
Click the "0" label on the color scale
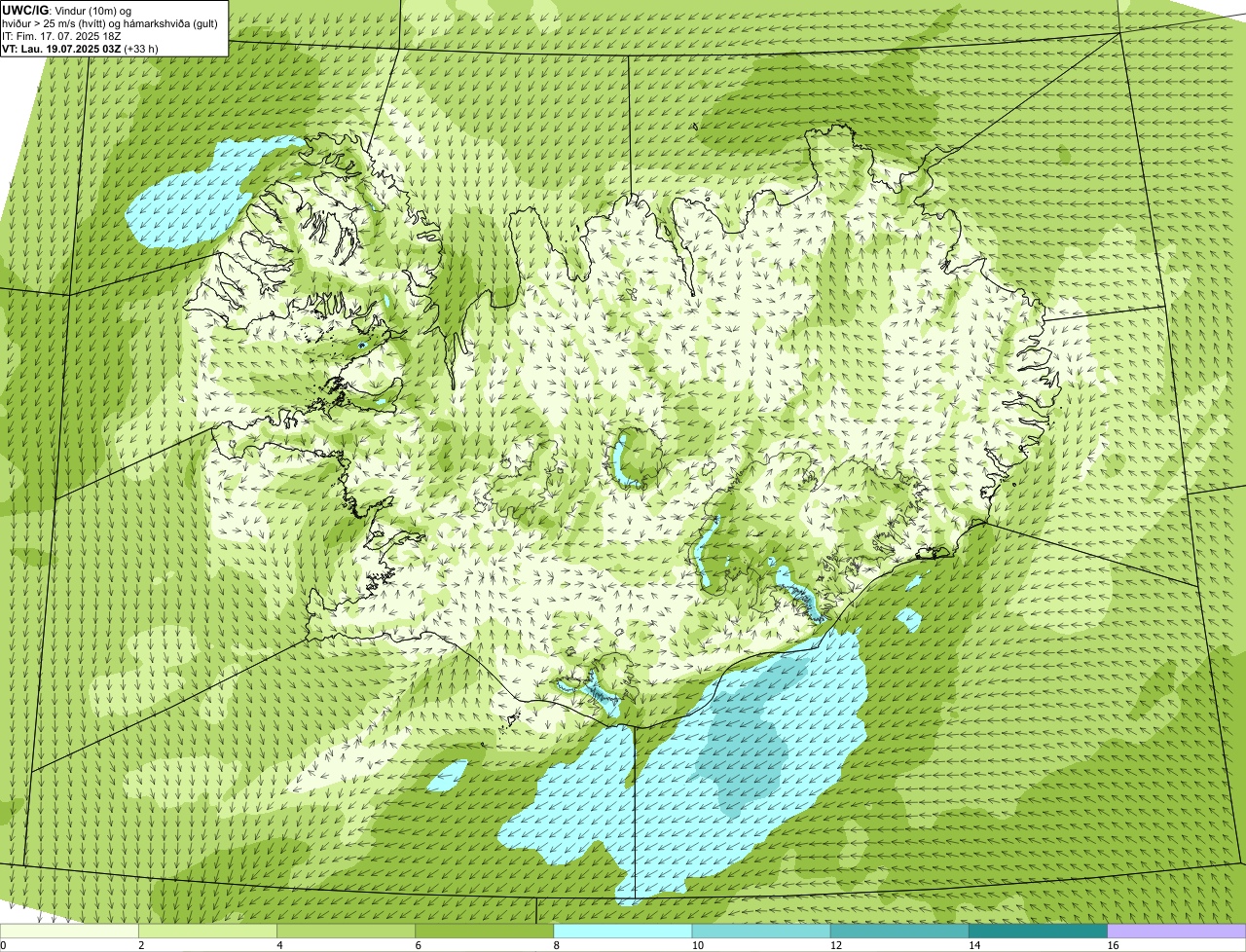3,945
